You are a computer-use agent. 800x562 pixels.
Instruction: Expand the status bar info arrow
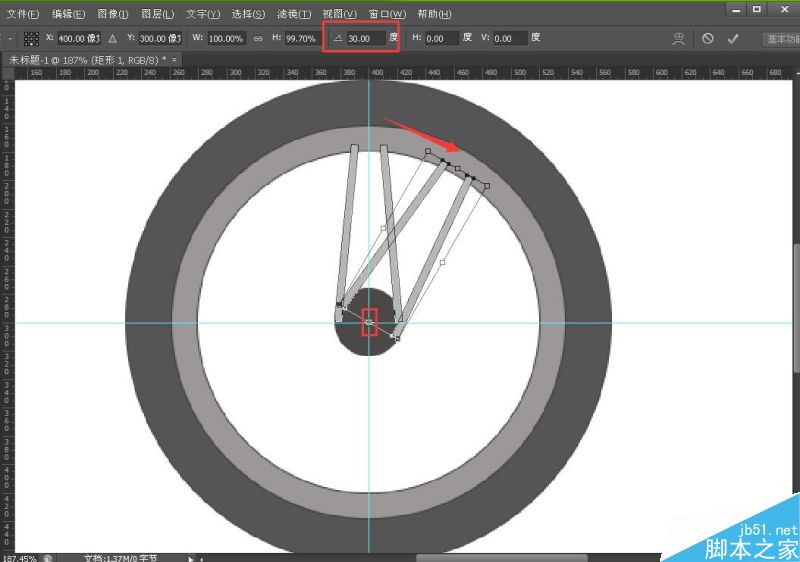coord(191,557)
